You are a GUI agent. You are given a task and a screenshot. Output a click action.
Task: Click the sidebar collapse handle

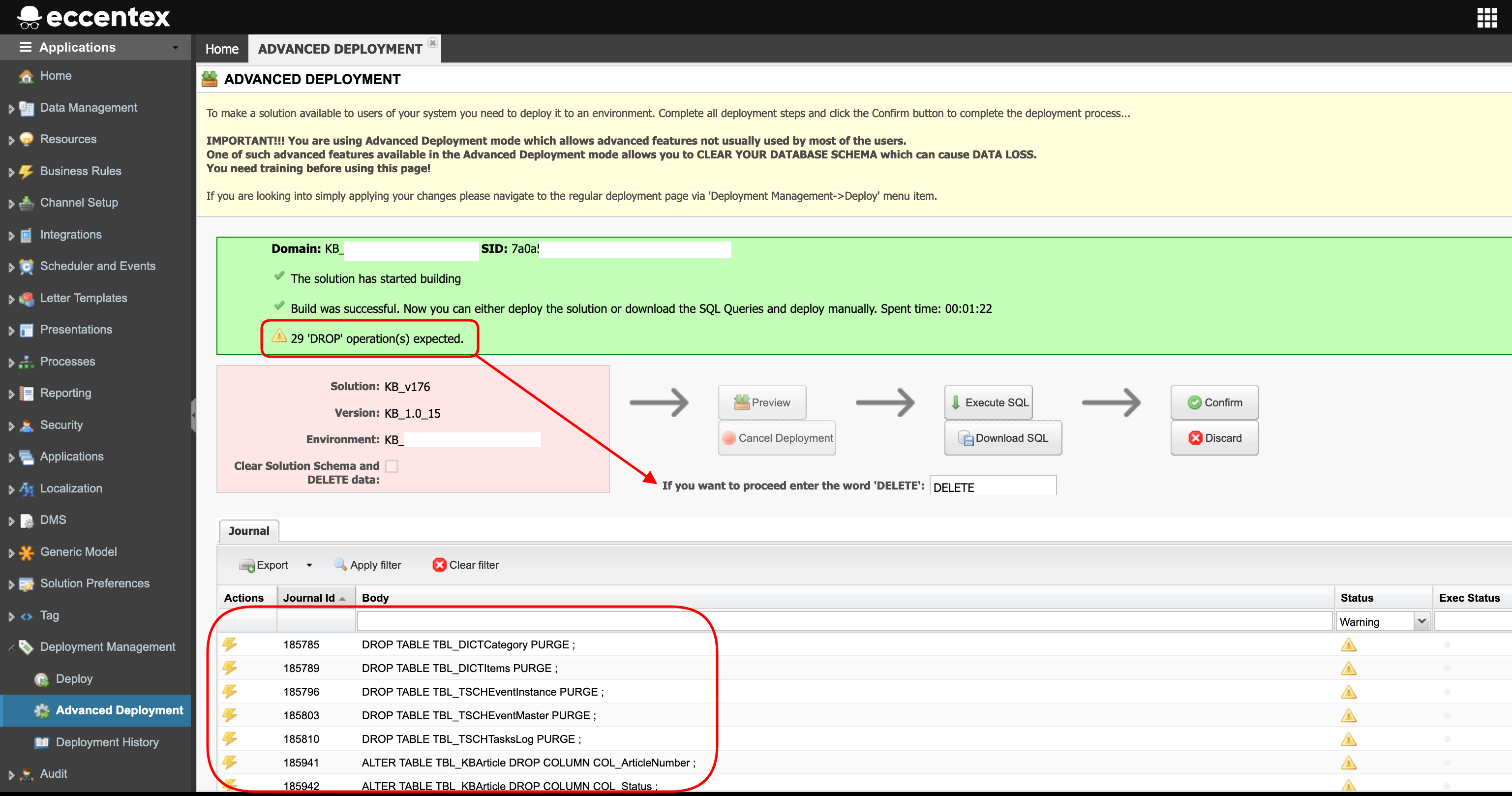click(x=193, y=415)
